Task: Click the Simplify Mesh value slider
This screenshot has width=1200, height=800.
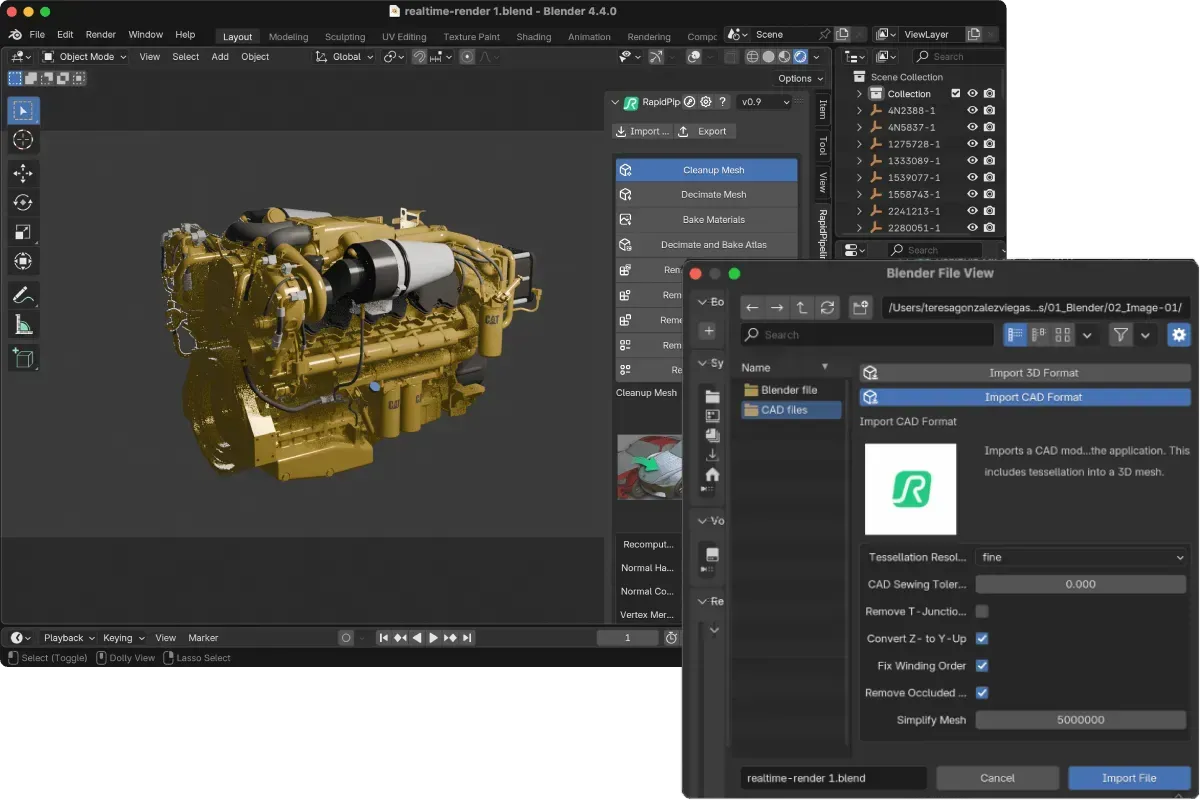Action: (1080, 720)
